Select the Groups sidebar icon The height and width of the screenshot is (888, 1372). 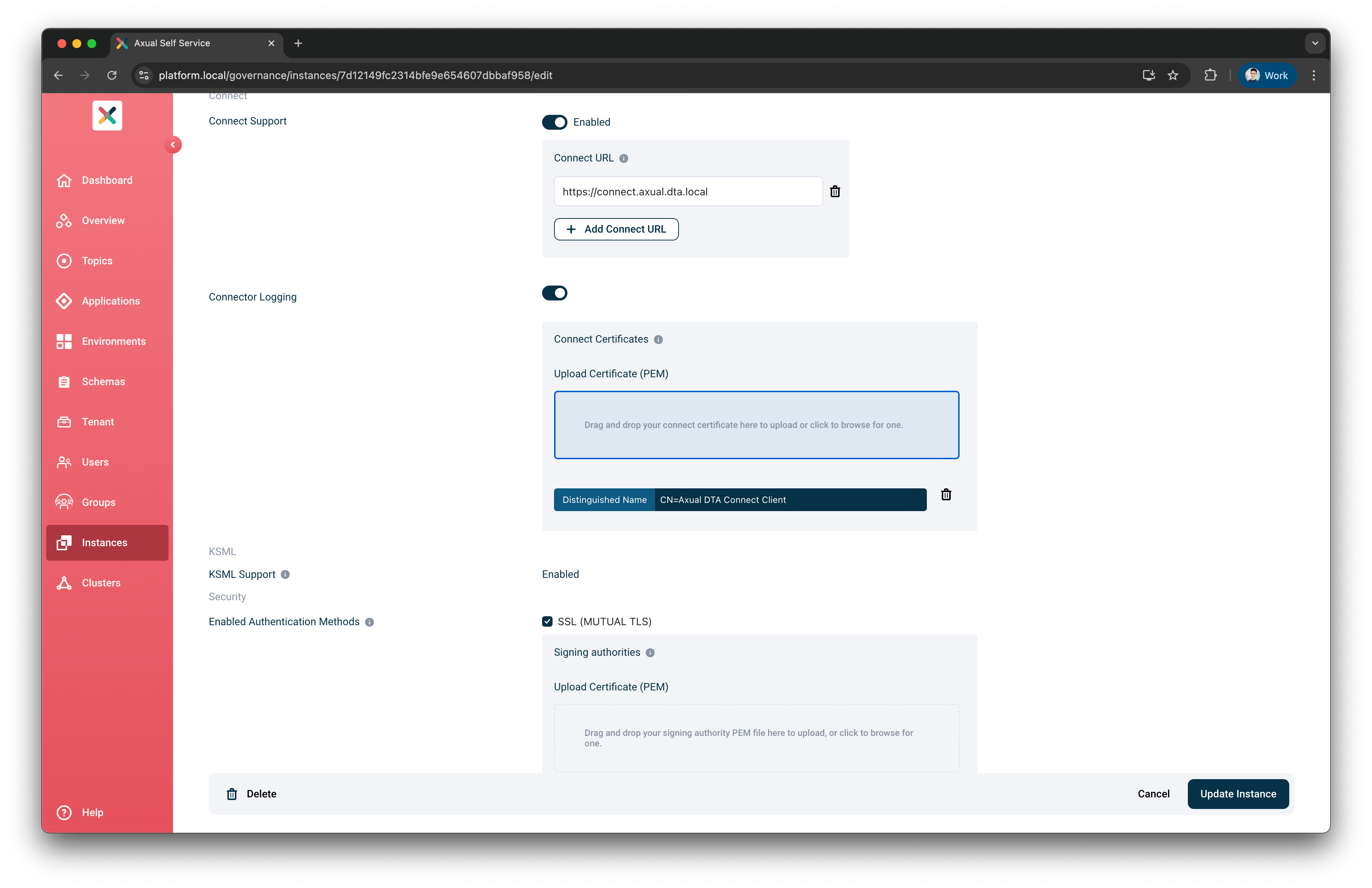[64, 502]
